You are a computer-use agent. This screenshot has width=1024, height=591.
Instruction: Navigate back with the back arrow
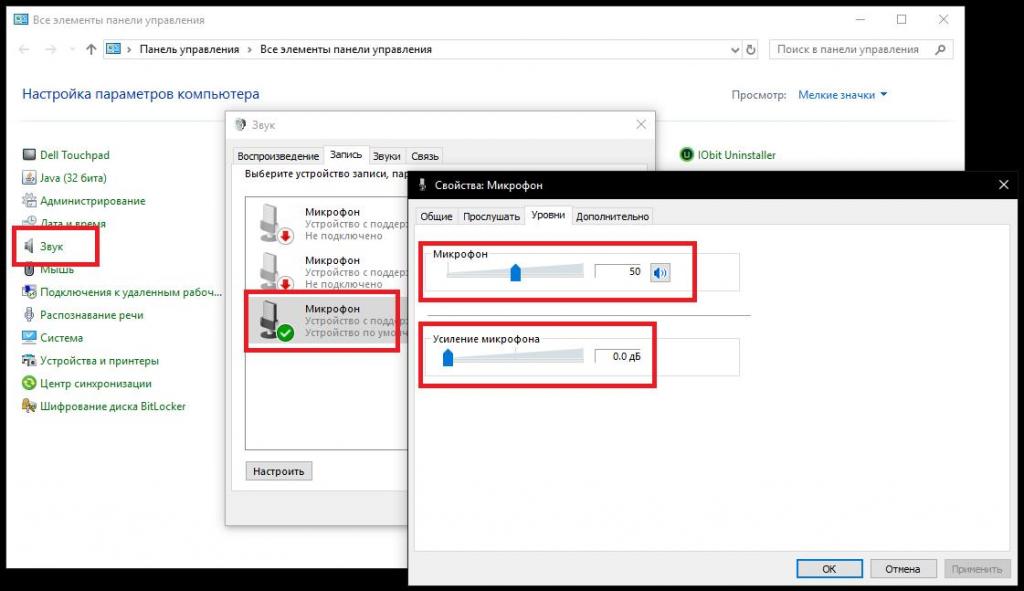click(x=25, y=50)
